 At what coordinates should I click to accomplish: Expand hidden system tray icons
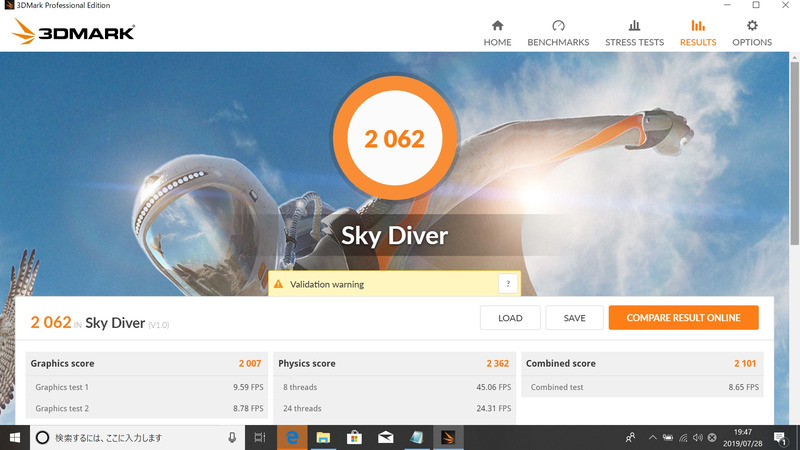coord(653,438)
